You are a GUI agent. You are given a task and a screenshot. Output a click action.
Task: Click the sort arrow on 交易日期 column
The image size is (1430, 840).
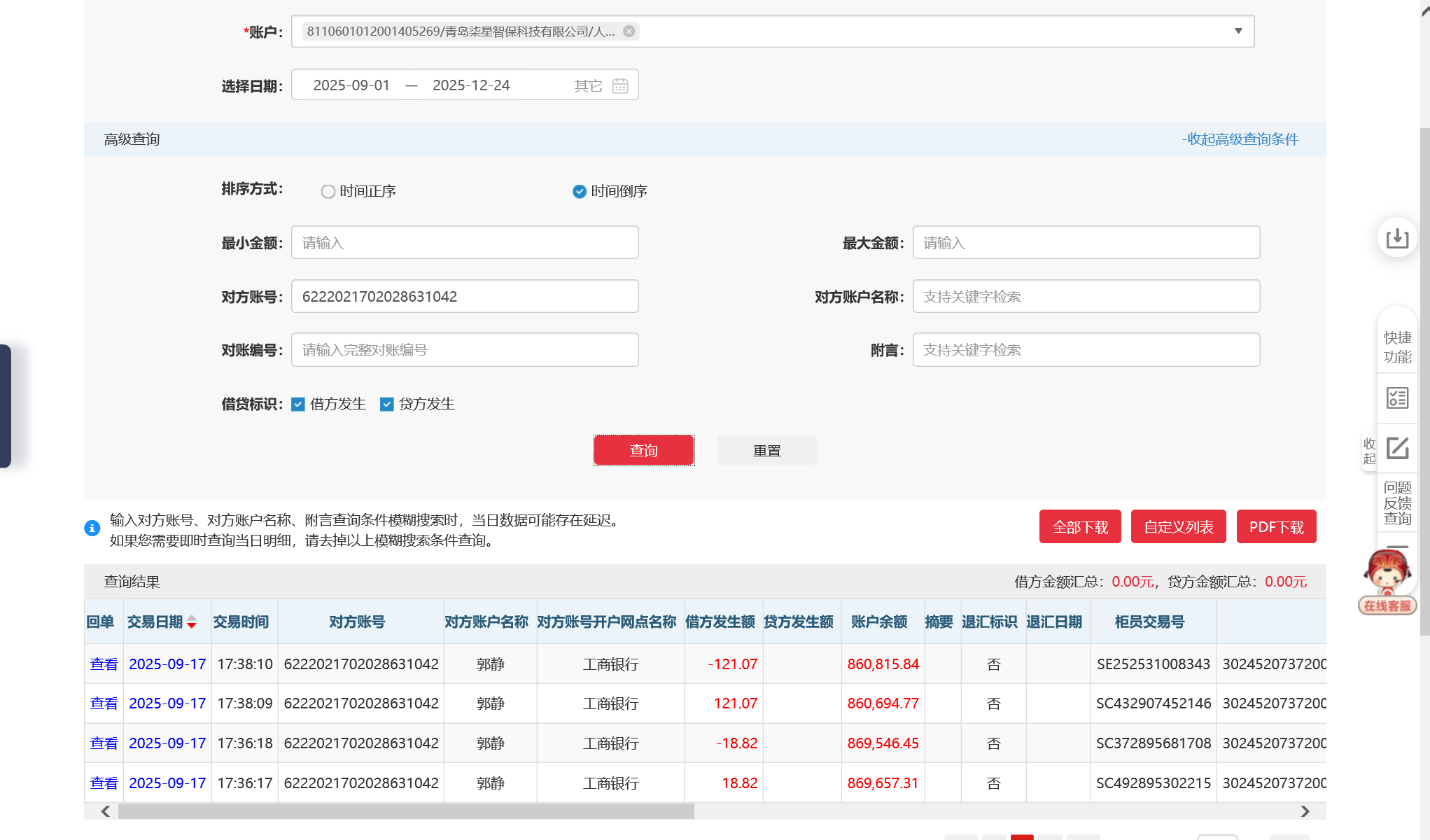pos(192,622)
